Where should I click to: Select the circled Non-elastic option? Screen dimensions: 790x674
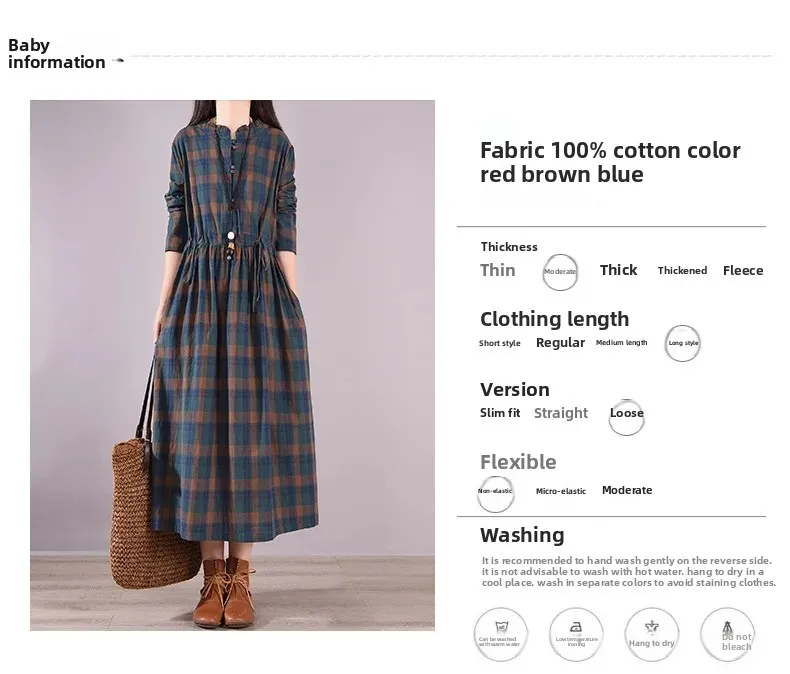click(x=496, y=491)
